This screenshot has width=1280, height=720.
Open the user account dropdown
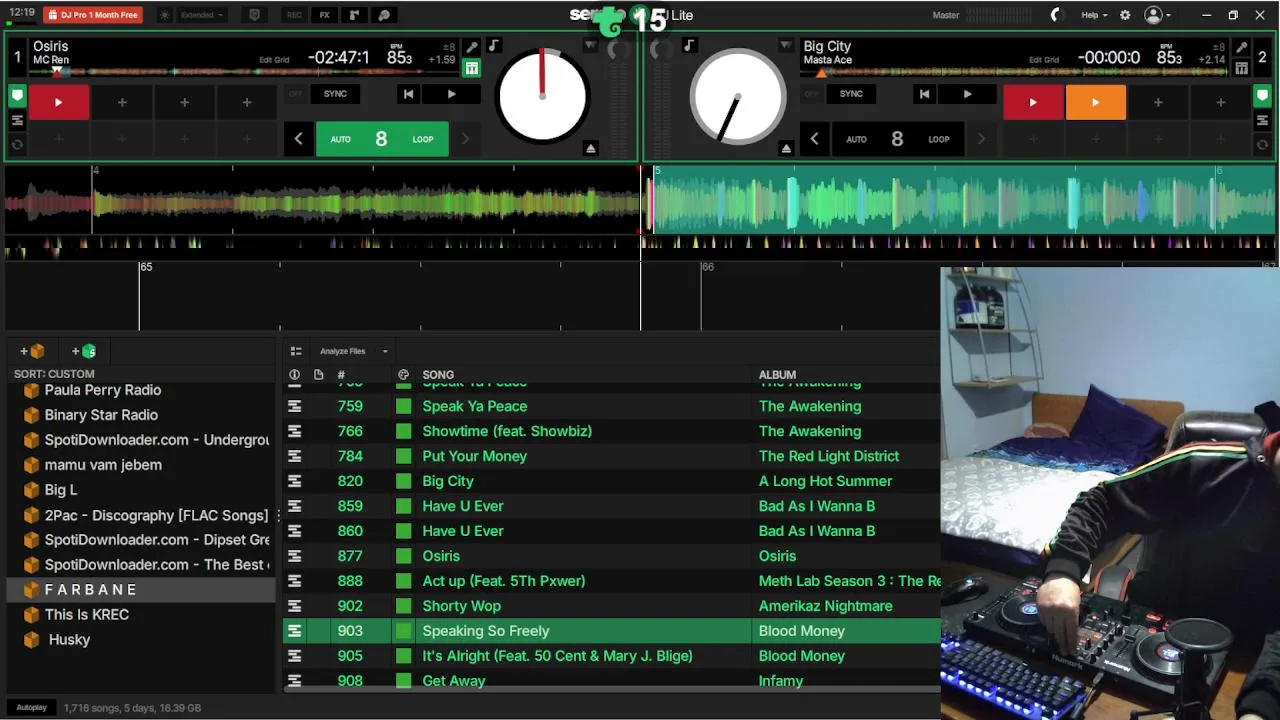click(x=1158, y=15)
